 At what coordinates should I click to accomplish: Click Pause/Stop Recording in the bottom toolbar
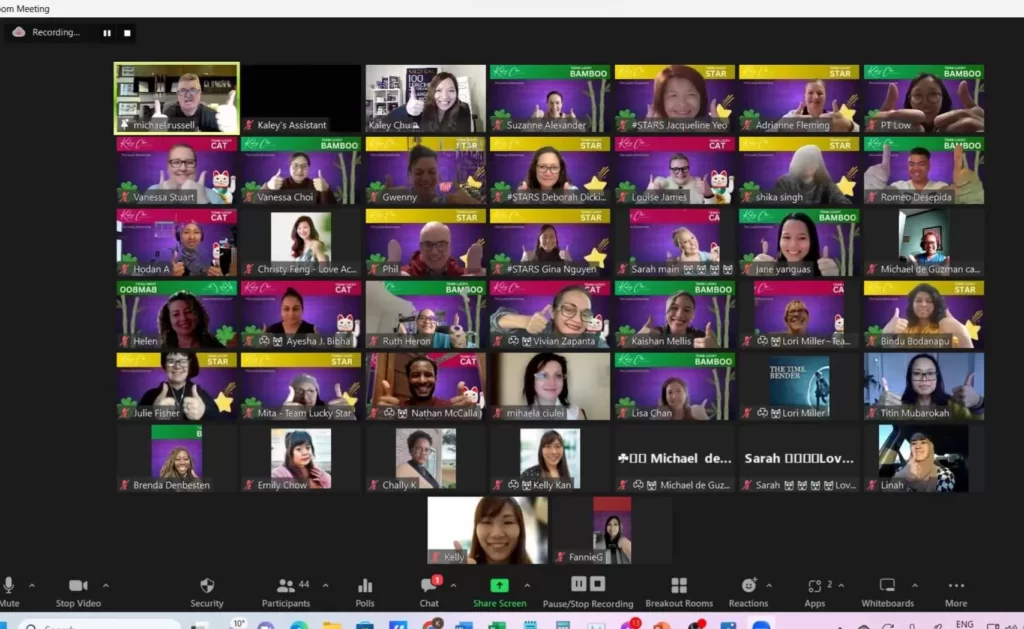click(x=587, y=591)
